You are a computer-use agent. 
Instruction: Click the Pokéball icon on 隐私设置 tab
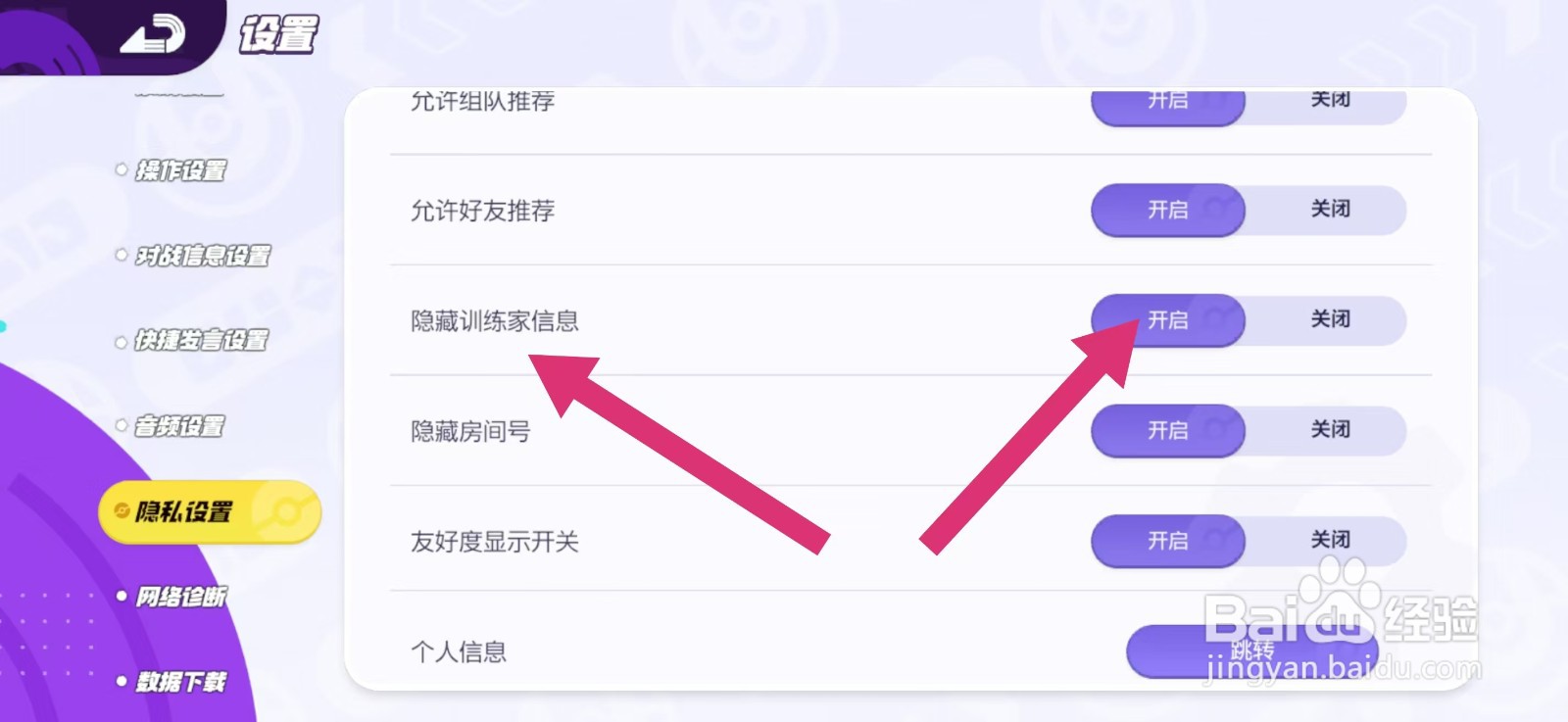(286, 511)
